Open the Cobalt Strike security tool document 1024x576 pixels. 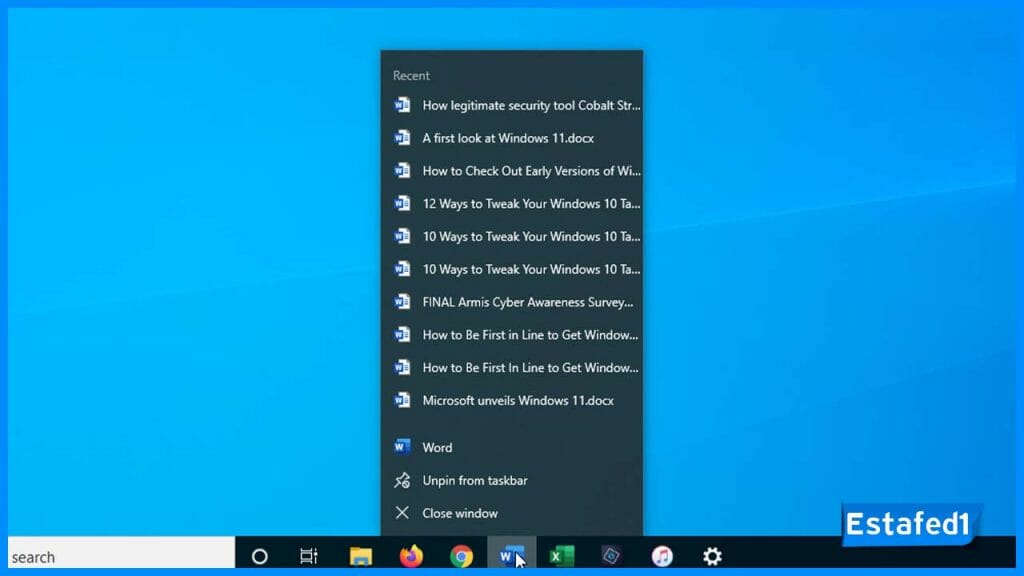[x=530, y=105]
